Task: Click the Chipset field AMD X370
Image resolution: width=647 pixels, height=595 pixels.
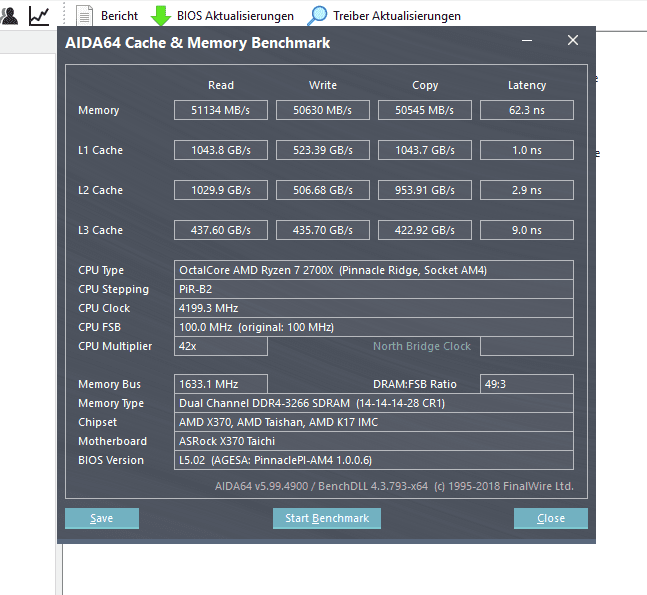Action: point(374,422)
